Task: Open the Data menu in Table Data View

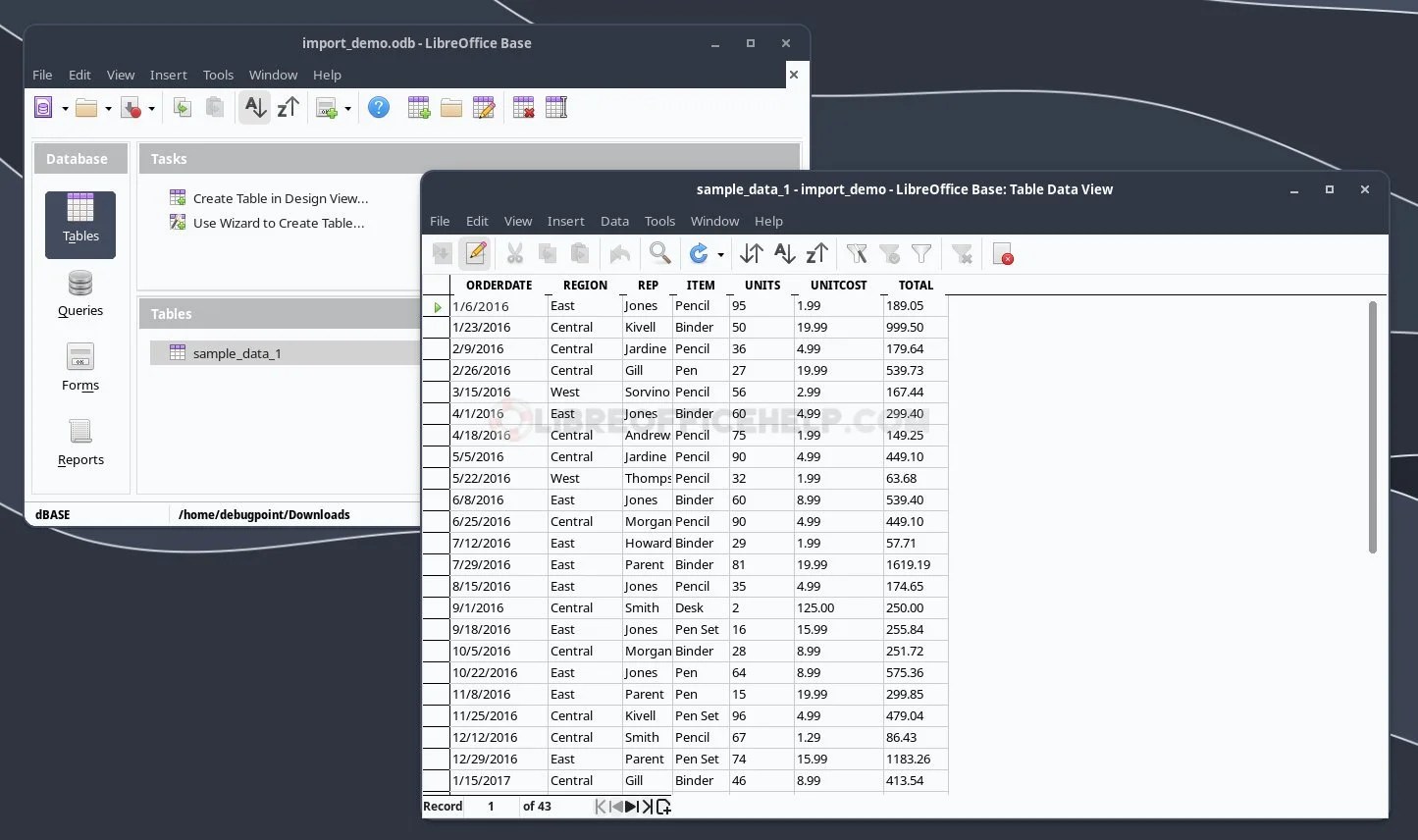Action: click(614, 221)
